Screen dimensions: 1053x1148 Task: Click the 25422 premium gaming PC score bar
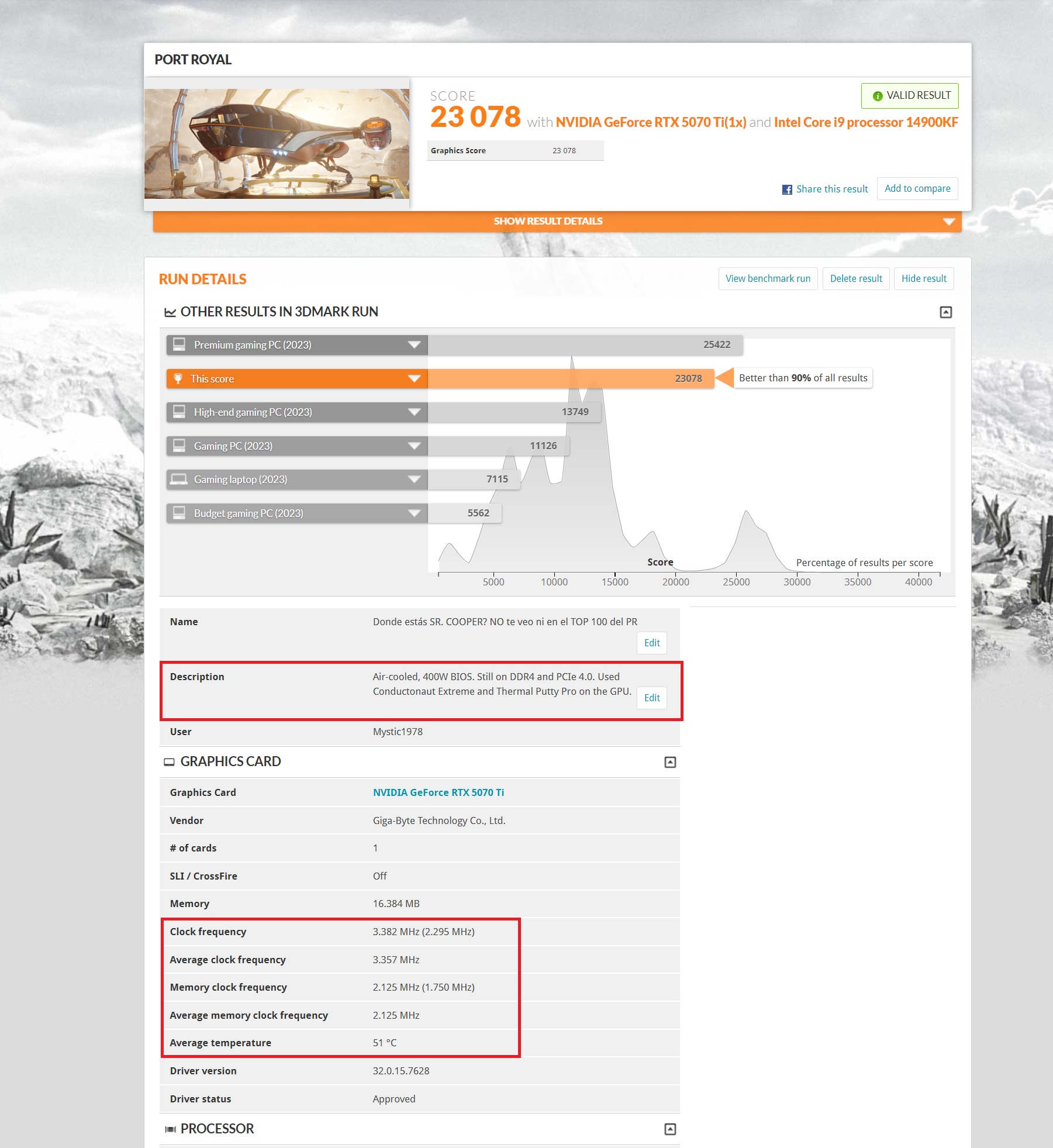pyautogui.click(x=585, y=345)
